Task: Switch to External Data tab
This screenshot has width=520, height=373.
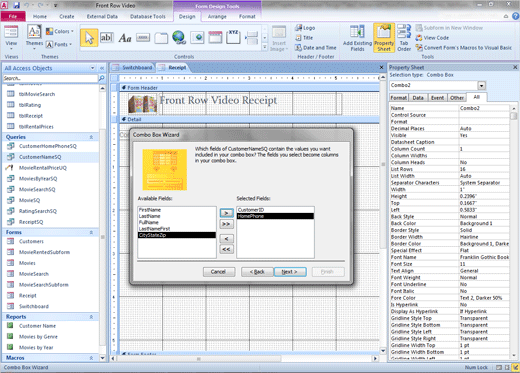Action: click(x=102, y=16)
